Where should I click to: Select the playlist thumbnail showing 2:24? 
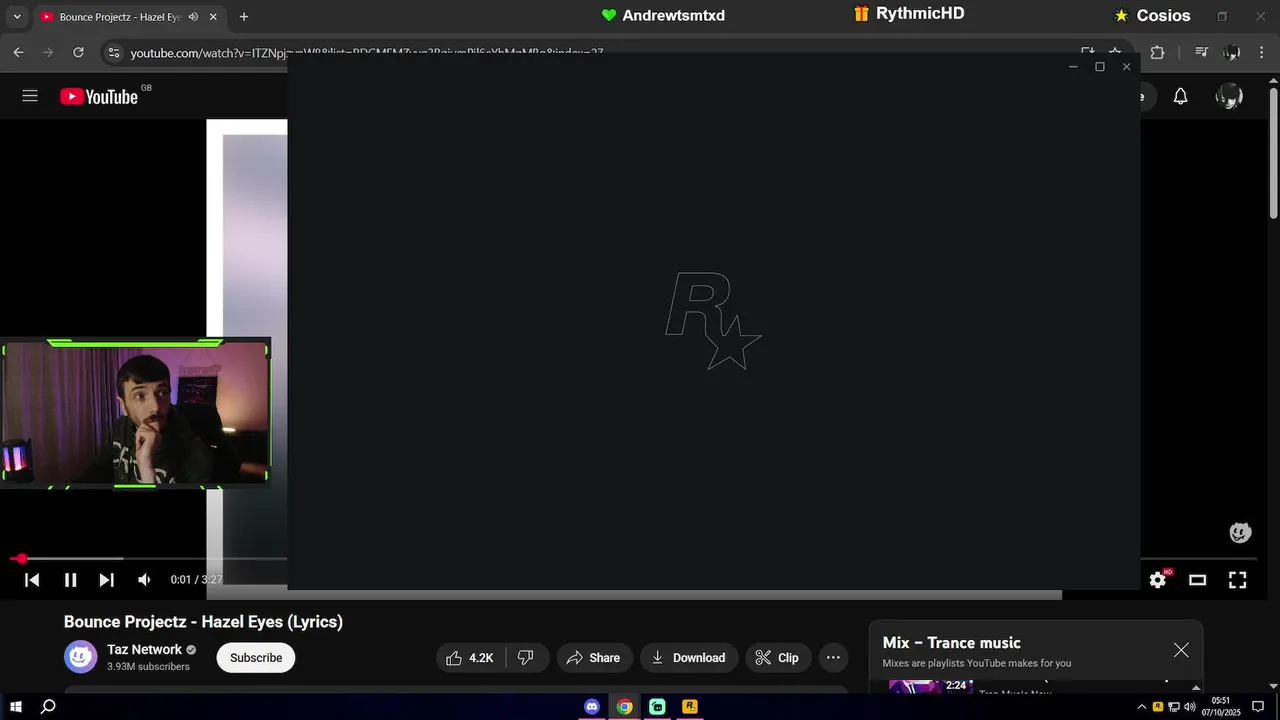(930, 686)
